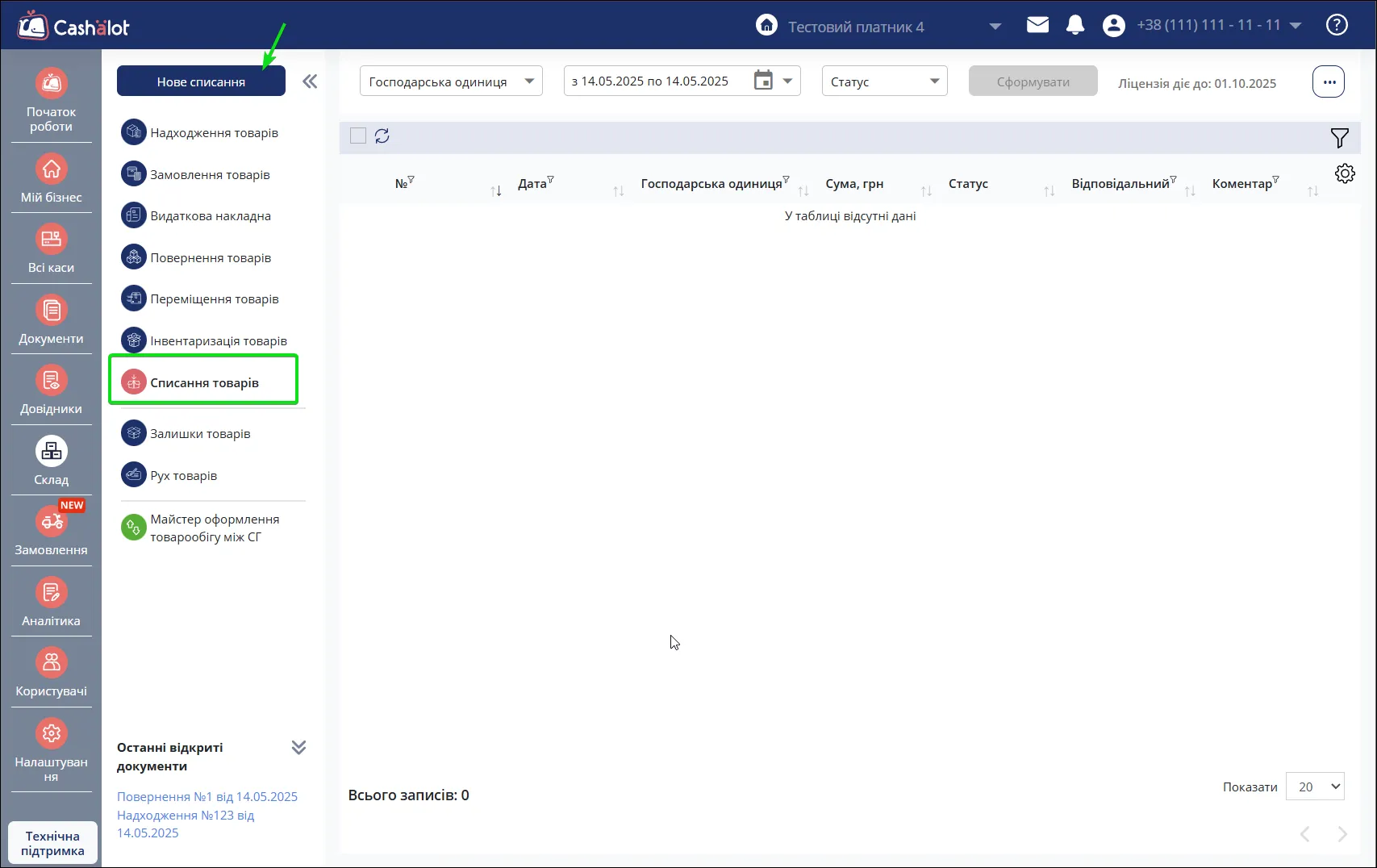Screen dimensions: 1377x868
Task: Open Повернення товарів menu item
Action: tap(196, 257)
